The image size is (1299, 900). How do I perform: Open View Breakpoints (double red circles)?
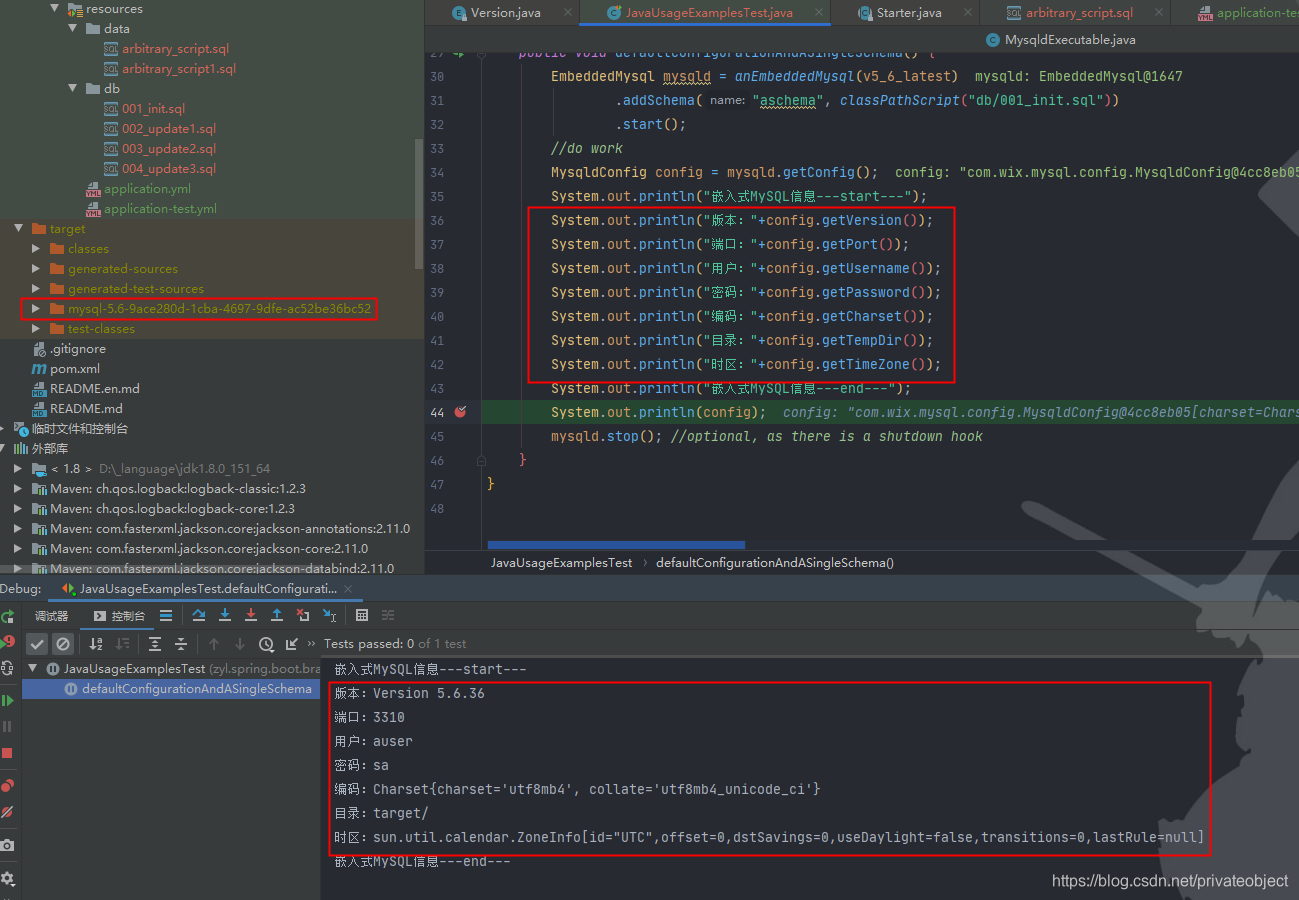7,785
